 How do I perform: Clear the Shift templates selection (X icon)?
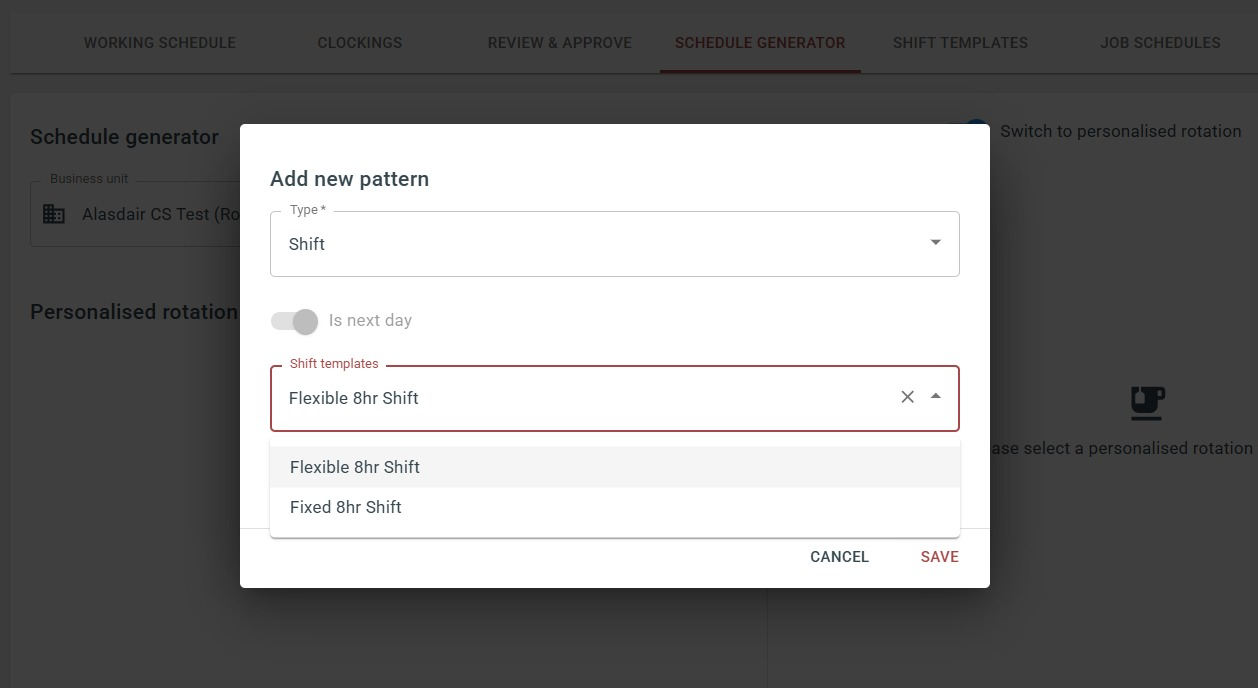pos(907,397)
